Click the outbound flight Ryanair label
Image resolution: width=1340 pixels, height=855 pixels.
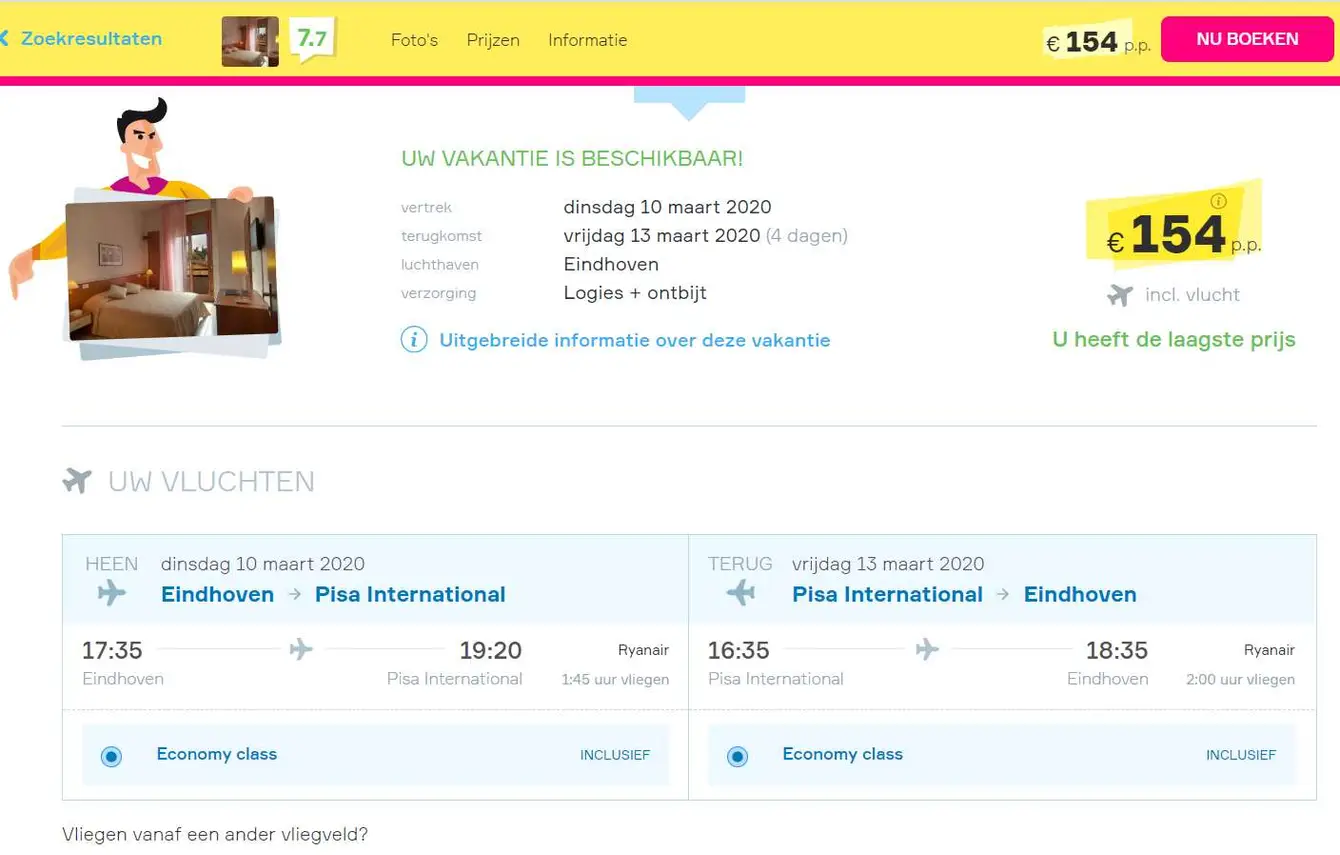tap(643, 650)
